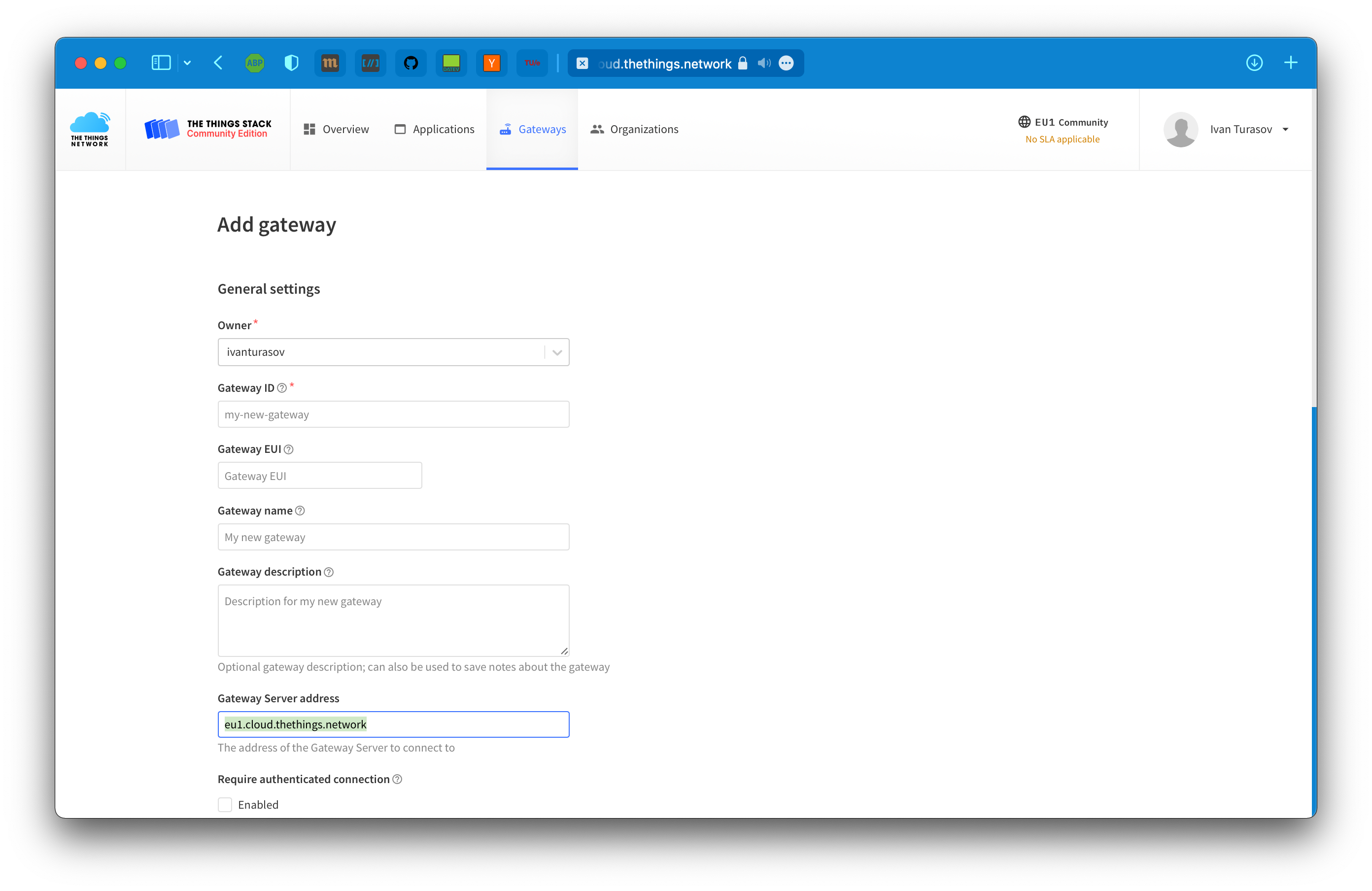Click the address bar lock icon
1372x891 pixels.
(743, 64)
